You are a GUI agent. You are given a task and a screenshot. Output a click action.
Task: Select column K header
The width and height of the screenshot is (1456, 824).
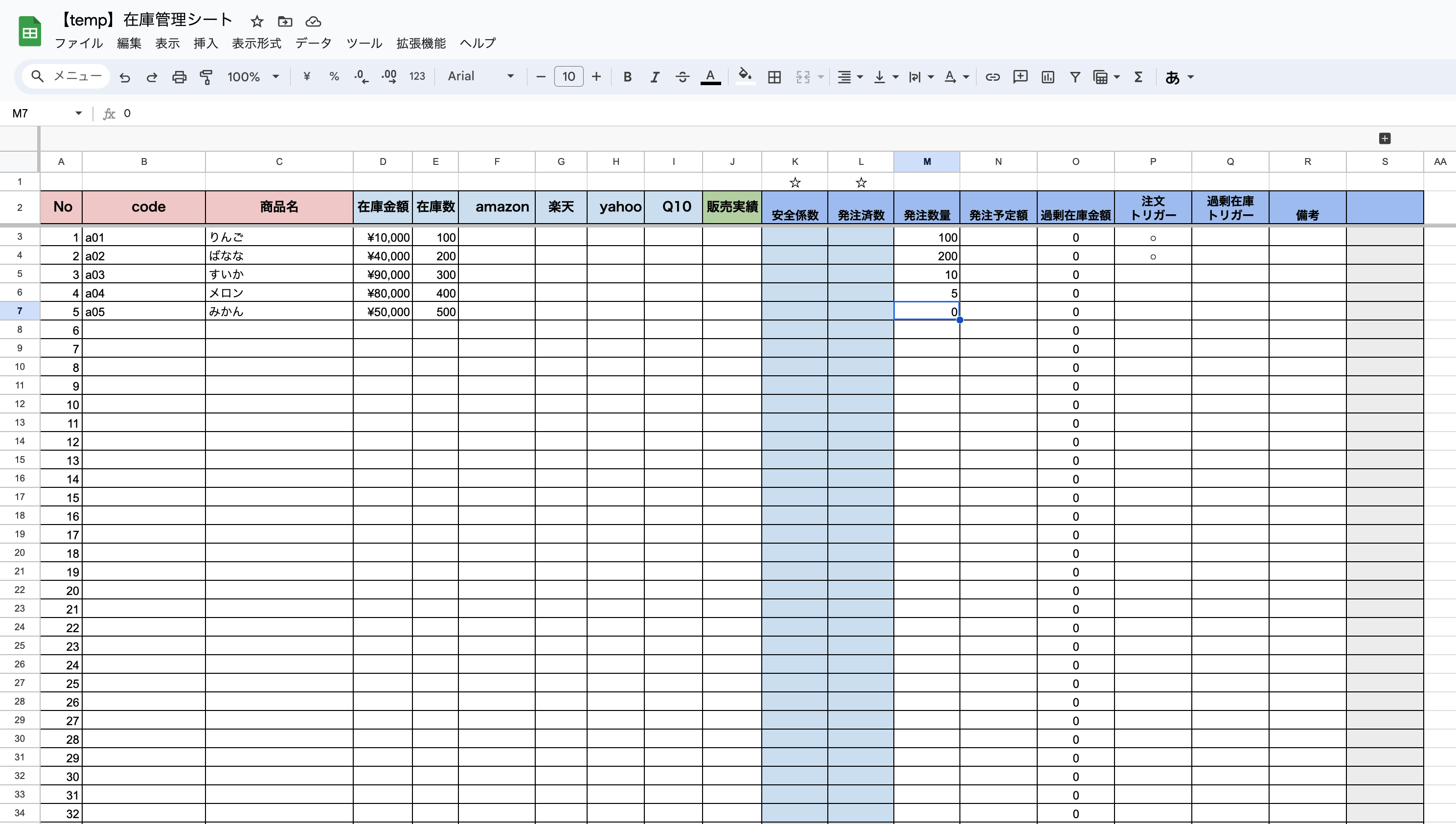[x=795, y=162]
